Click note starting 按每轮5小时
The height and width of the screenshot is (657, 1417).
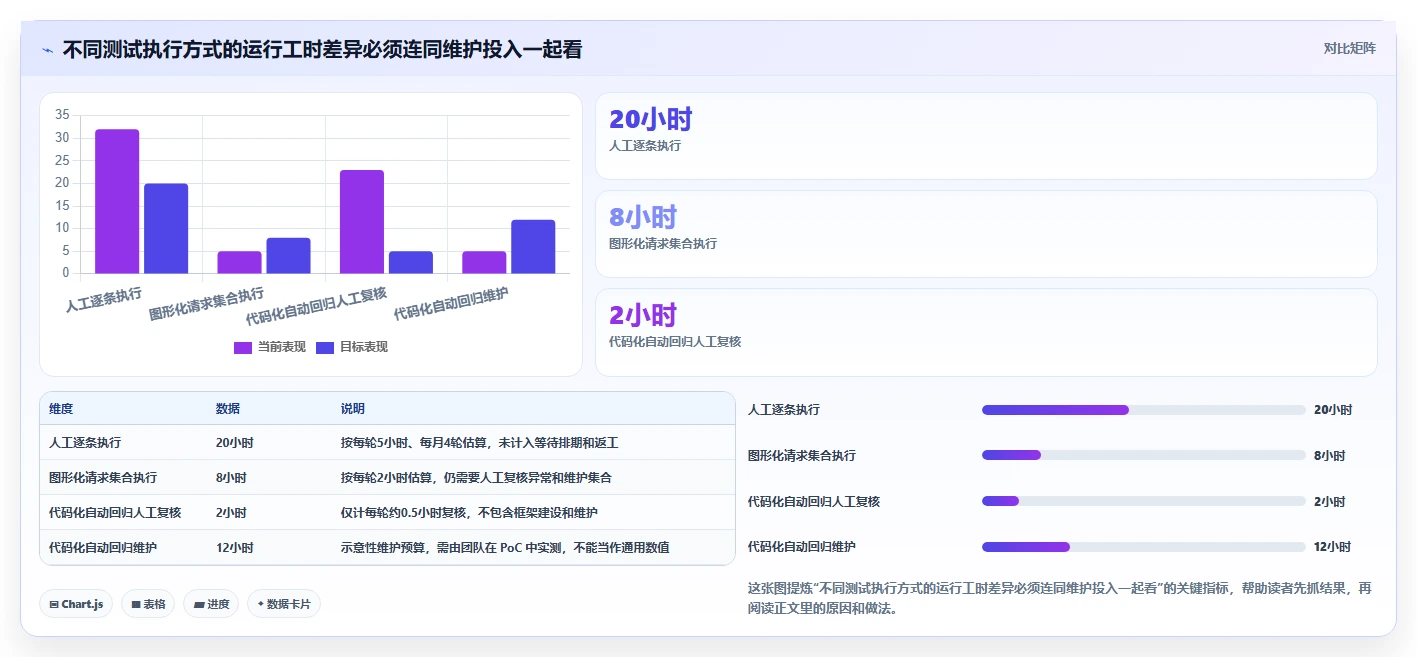(x=480, y=442)
